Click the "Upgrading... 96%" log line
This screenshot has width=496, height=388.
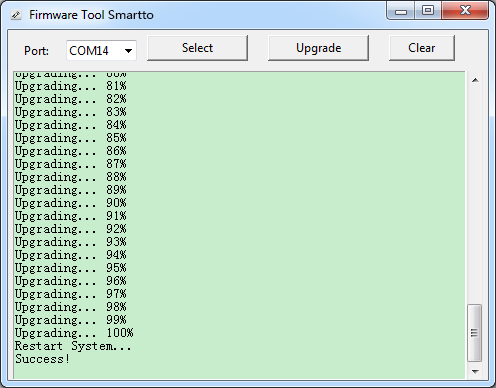pyautogui.click(x=71, y=281)
